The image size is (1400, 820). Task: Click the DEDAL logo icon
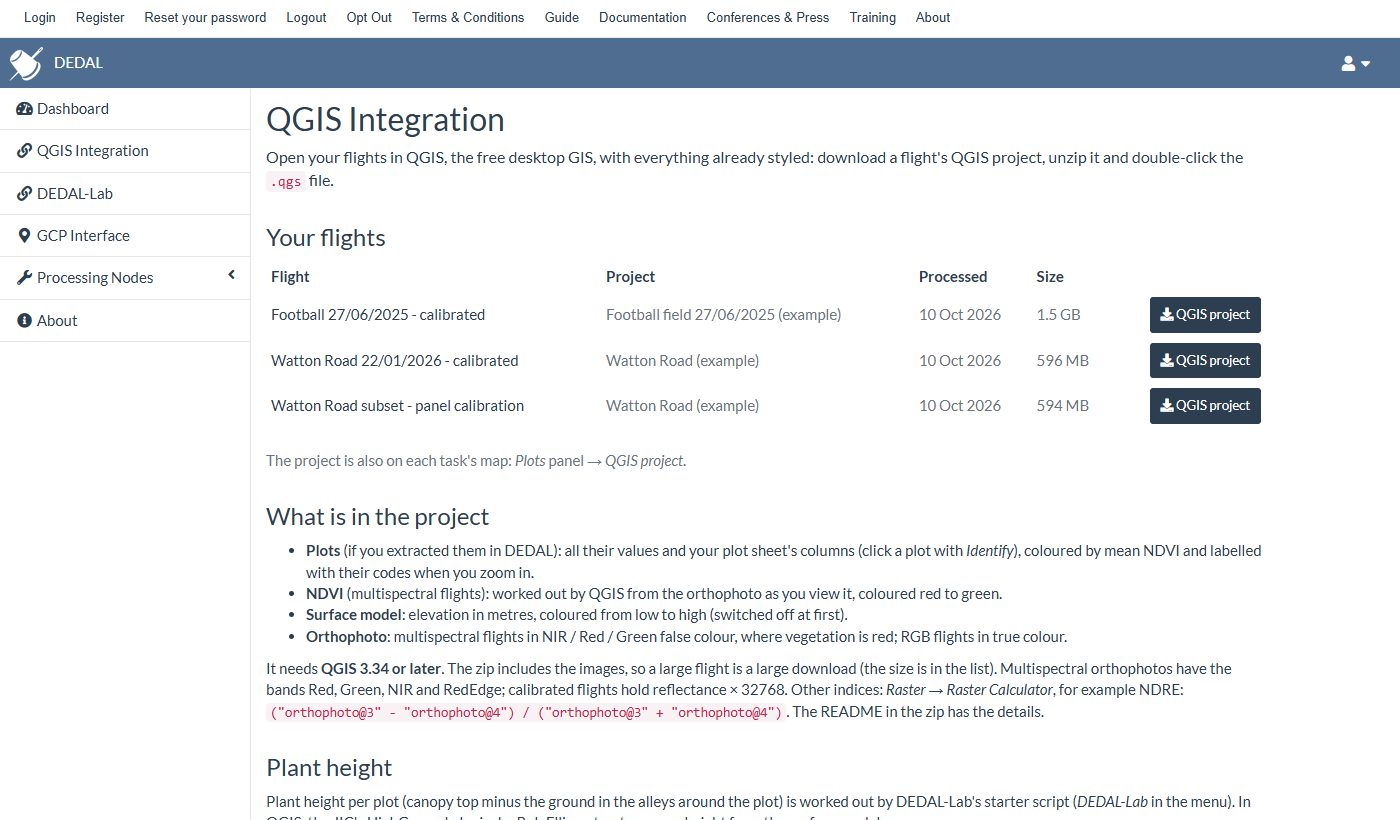tap(26, 63)
